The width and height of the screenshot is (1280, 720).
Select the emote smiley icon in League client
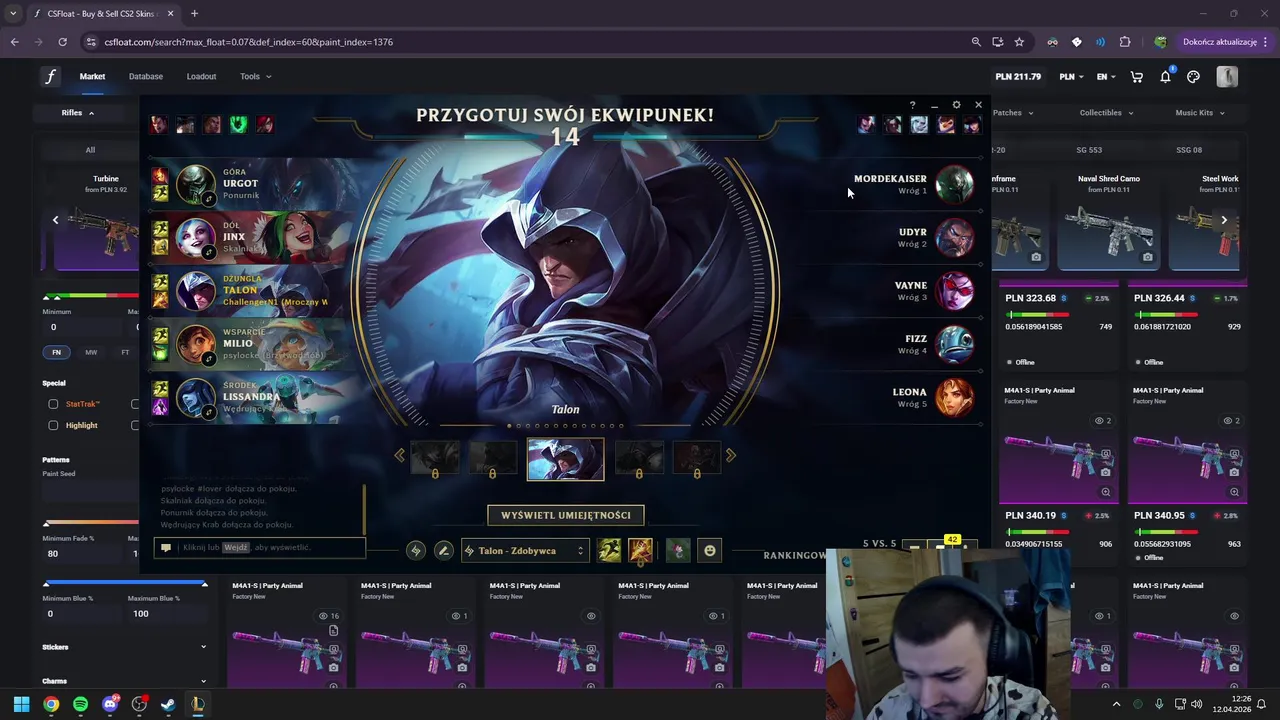710,550
